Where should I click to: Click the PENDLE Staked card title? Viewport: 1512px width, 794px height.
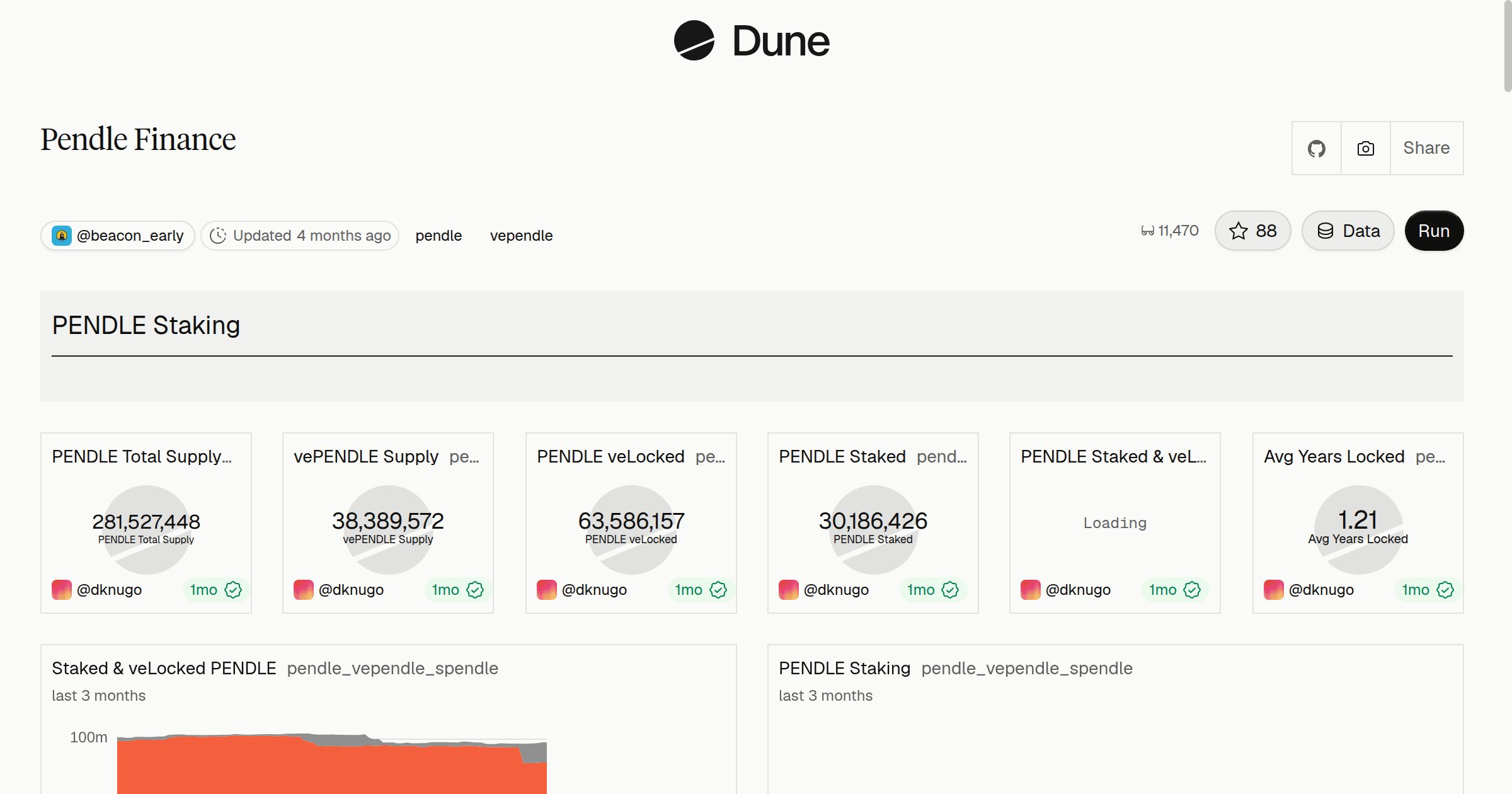(842, 456)
